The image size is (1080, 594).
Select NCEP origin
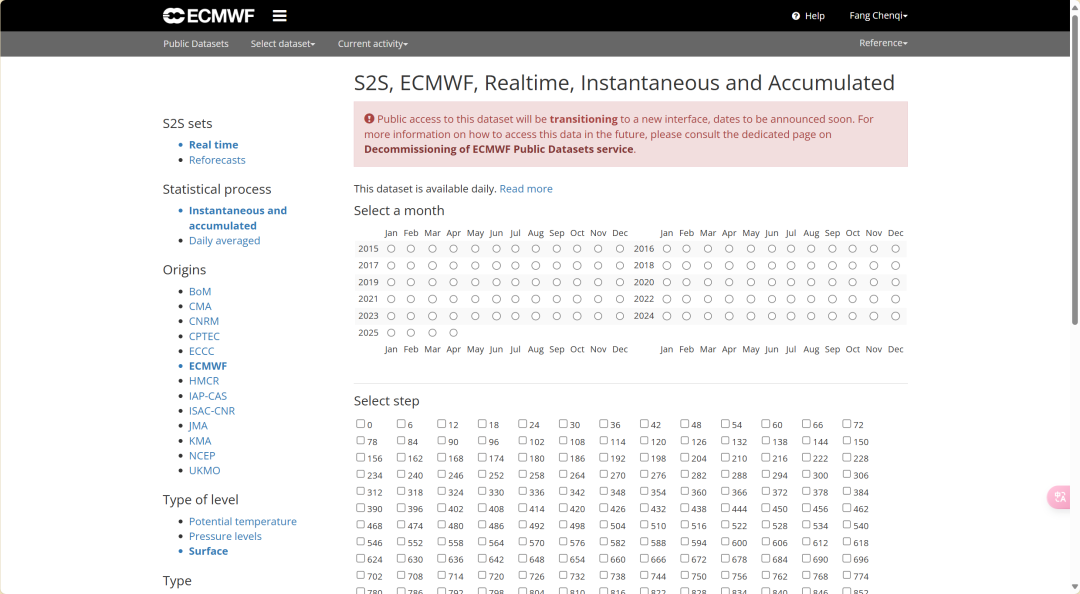[x=202, y=455]
